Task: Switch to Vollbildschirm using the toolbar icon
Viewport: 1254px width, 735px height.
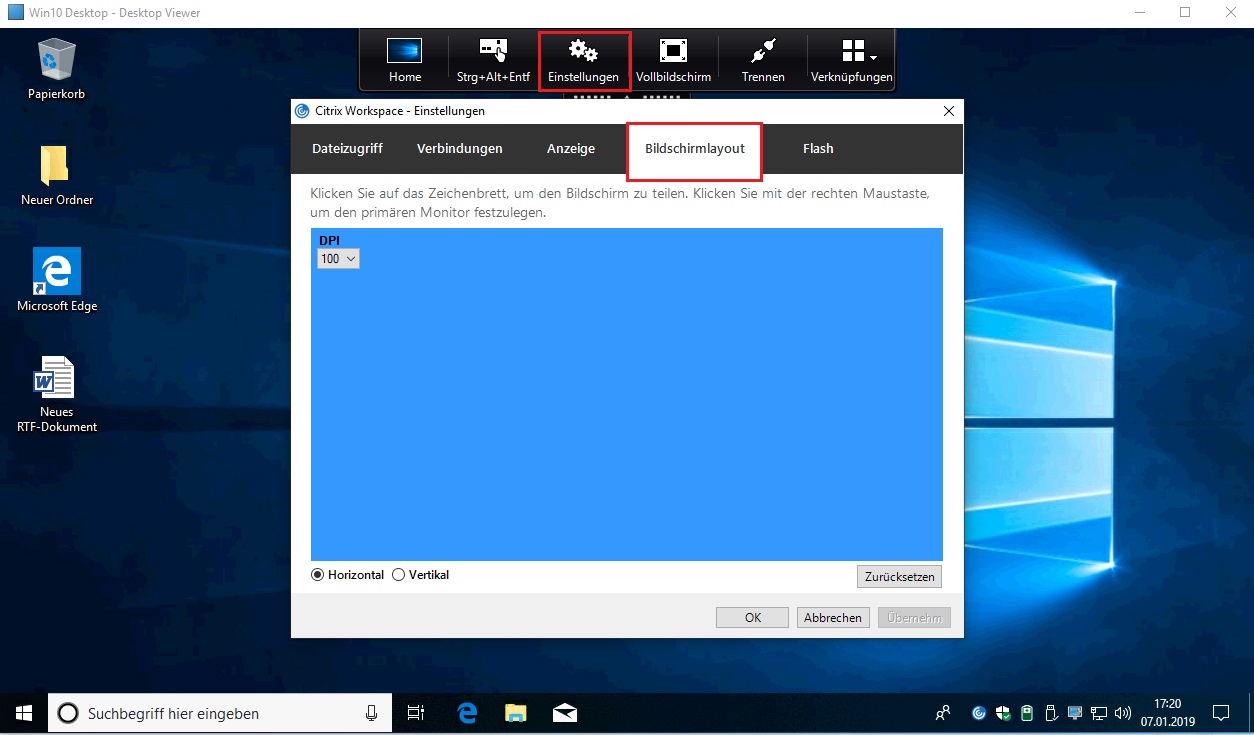Action: coord(673,58)
